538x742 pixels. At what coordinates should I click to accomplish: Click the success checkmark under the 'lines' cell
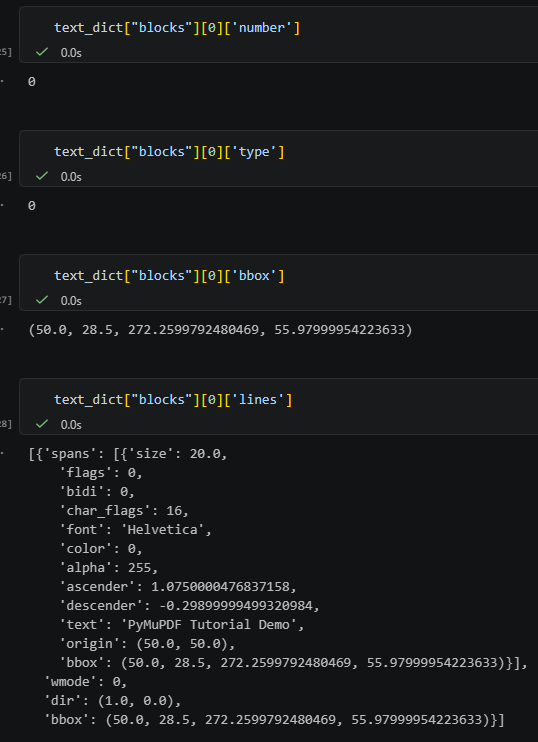tap(42, 424)
